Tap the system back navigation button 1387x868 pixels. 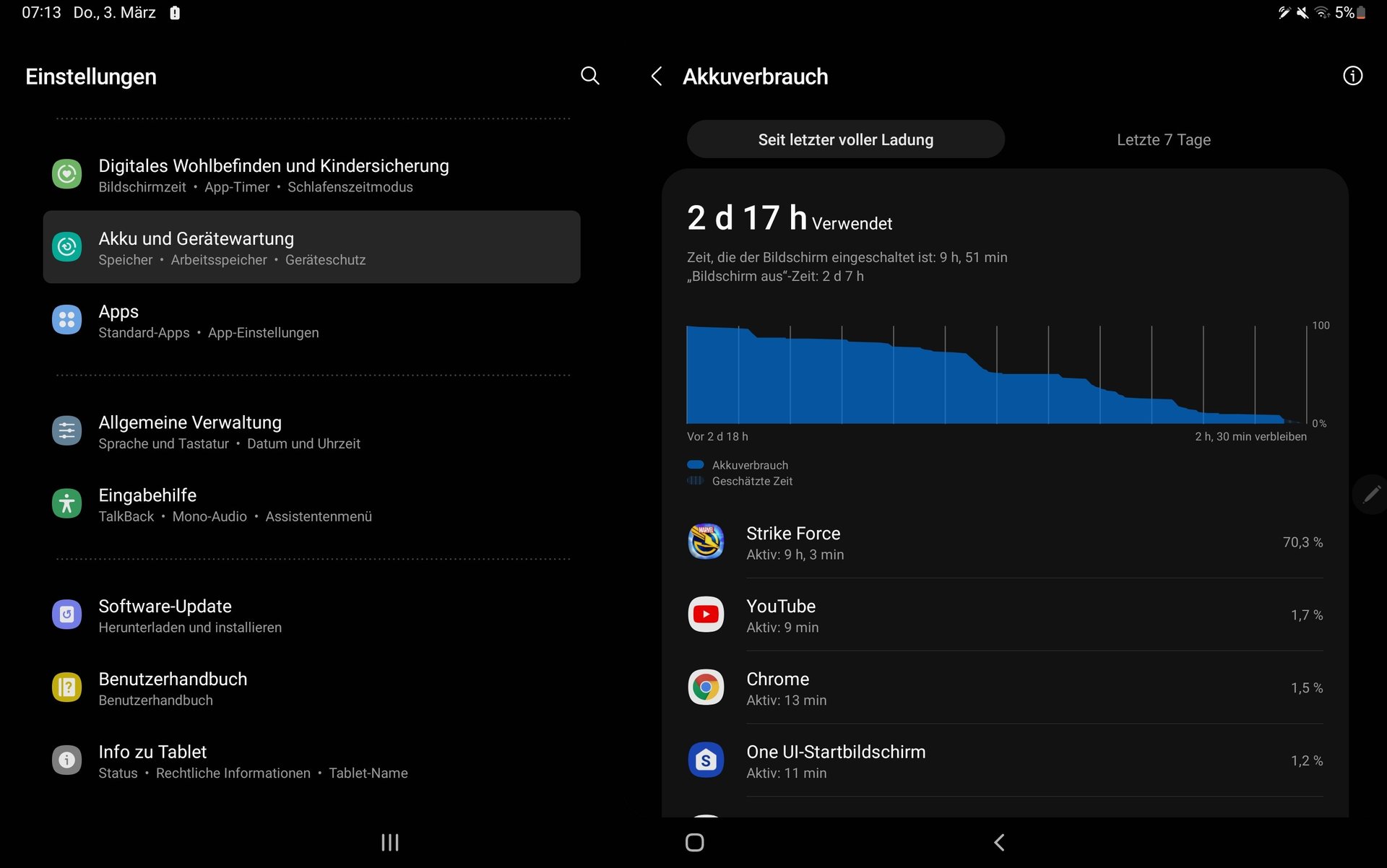point(999,842)
